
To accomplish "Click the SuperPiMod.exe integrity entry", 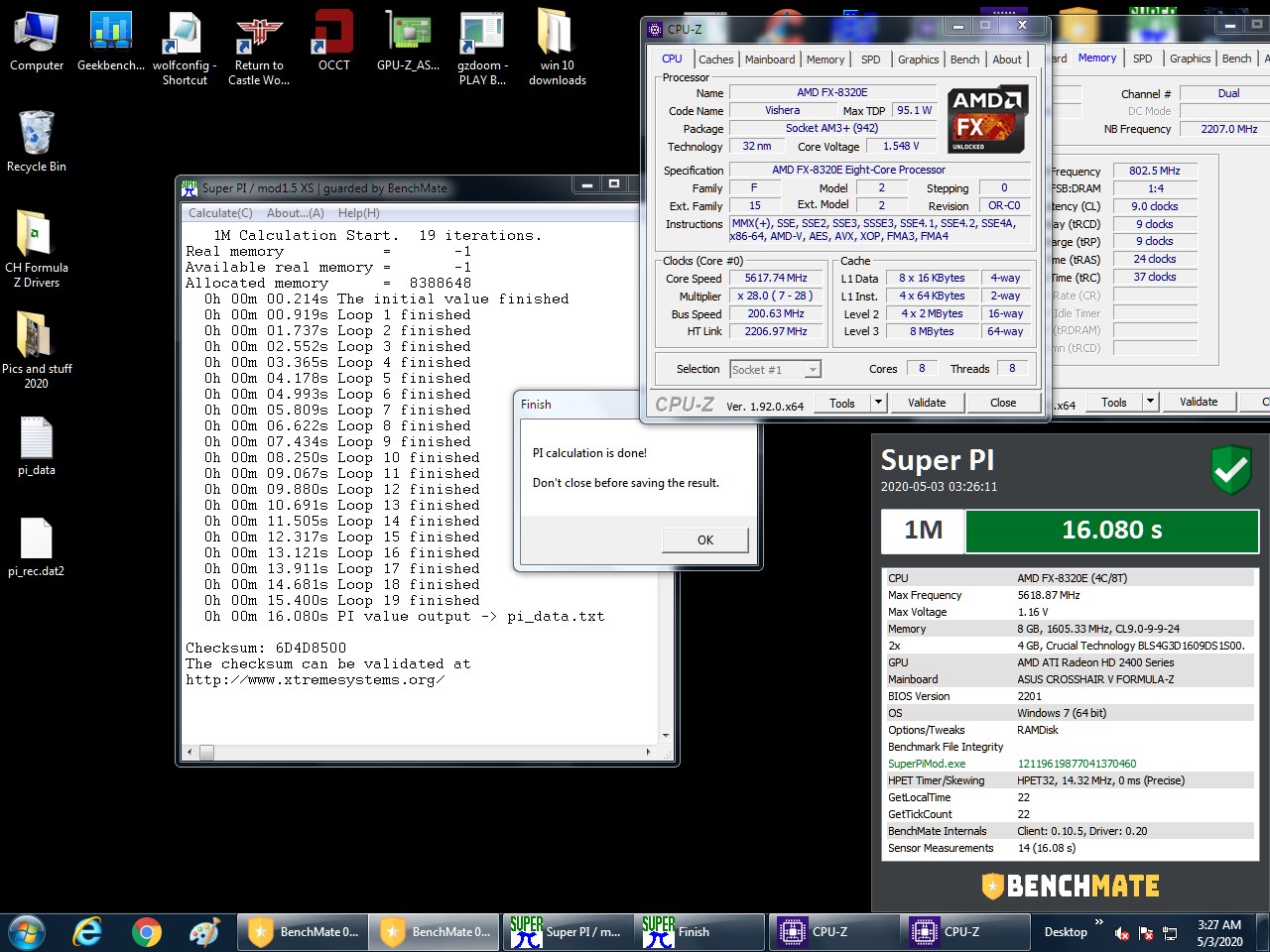I will 927,764.
